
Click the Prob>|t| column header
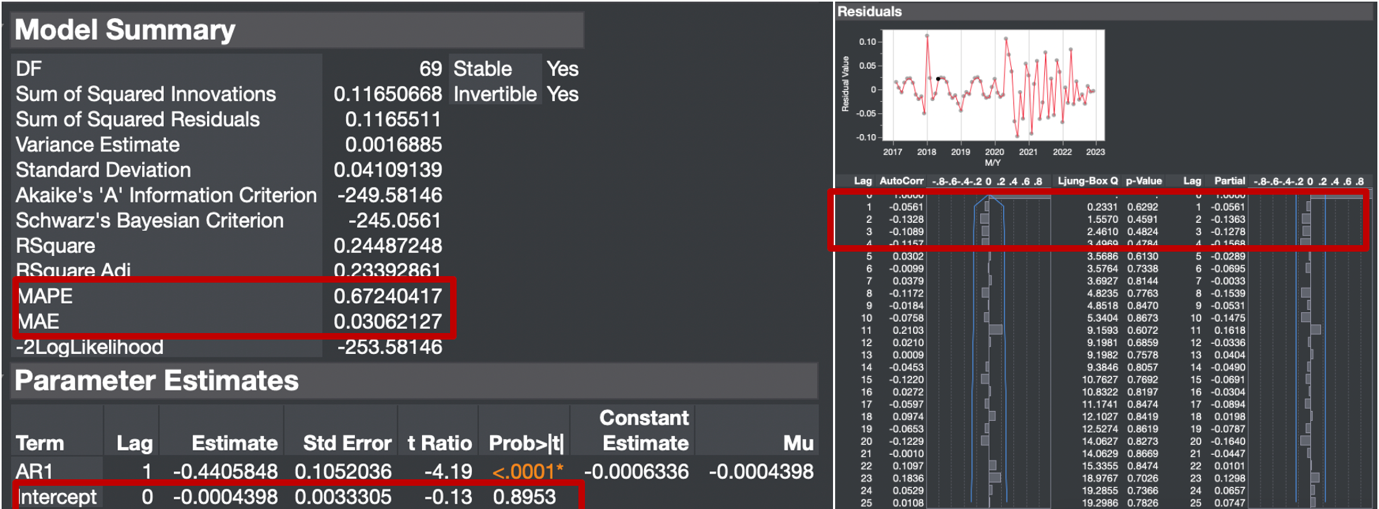coord(524,443)
